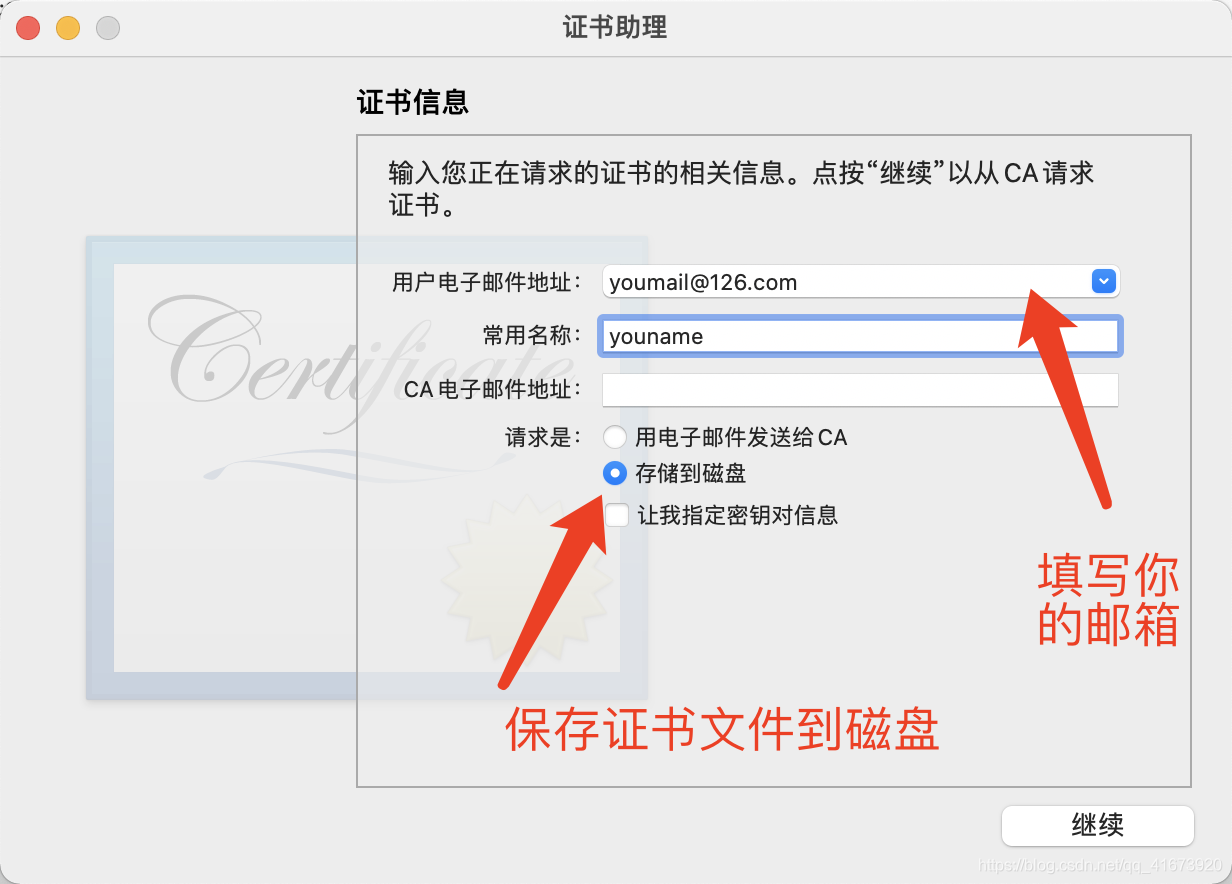This screenshot has height=884, width=1232.
Task: Click the empty CA 电子邮件地址 field
Action: pyautogui.click(x=860, y=390)
